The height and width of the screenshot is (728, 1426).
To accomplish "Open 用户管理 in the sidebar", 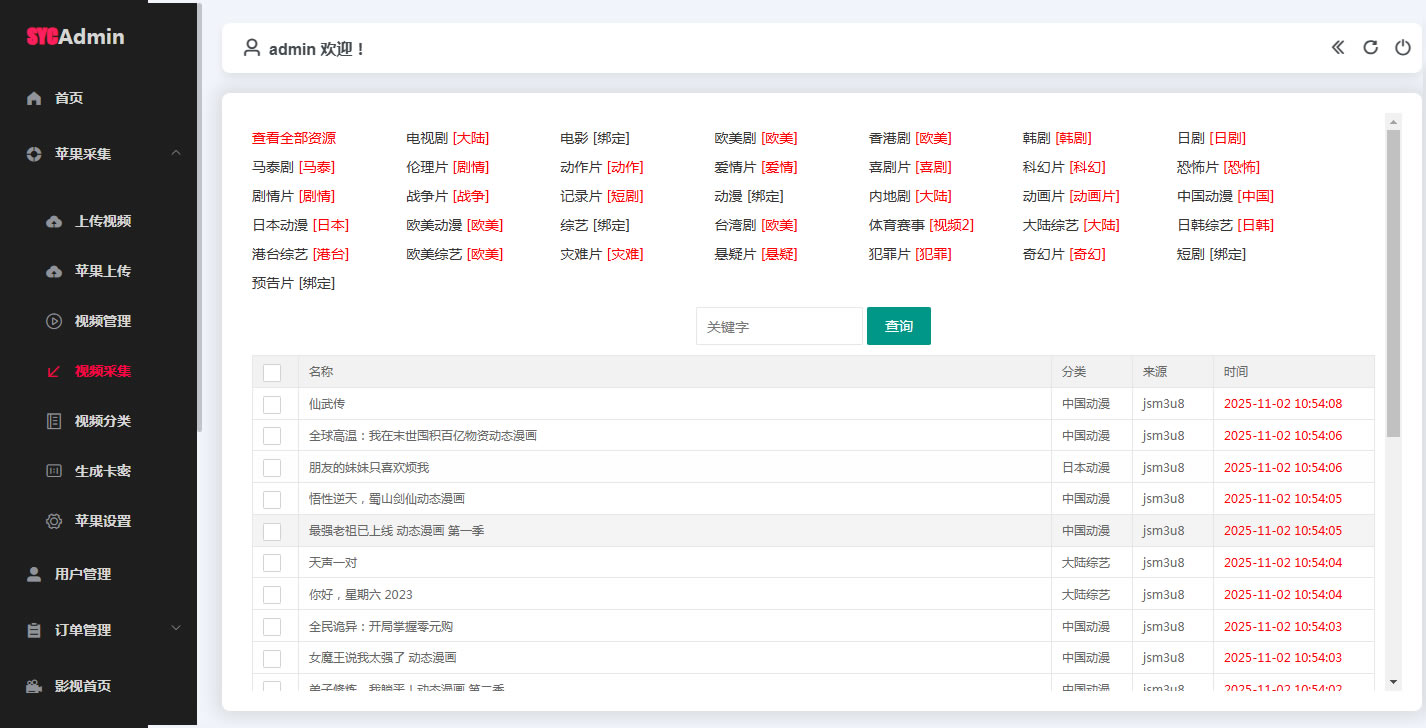I will 82,574.
